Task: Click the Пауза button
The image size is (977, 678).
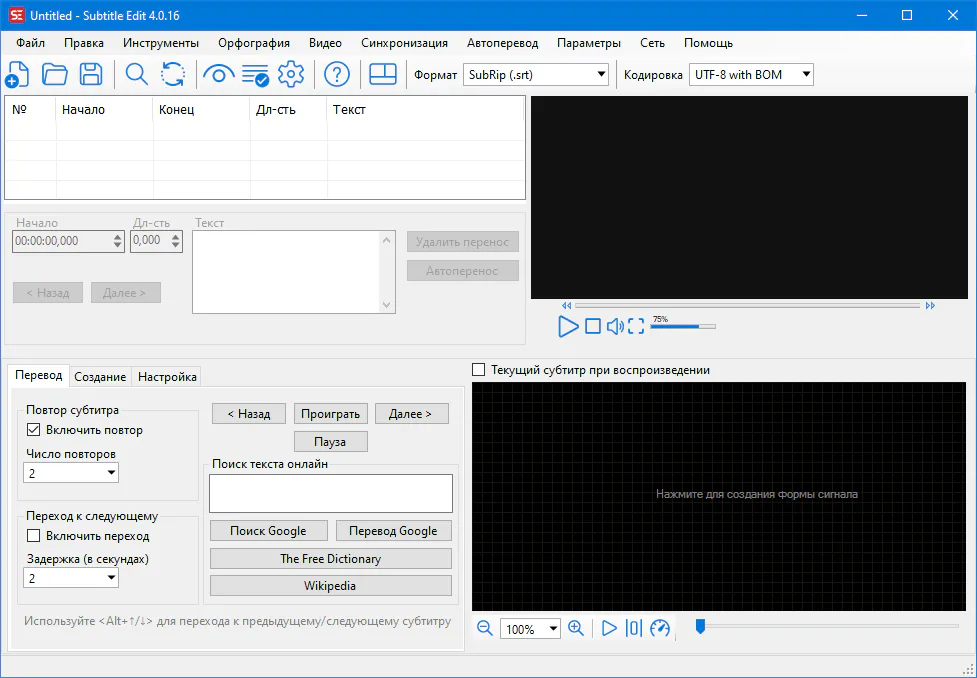Action: pyautogui.click(x=331, y=442)
